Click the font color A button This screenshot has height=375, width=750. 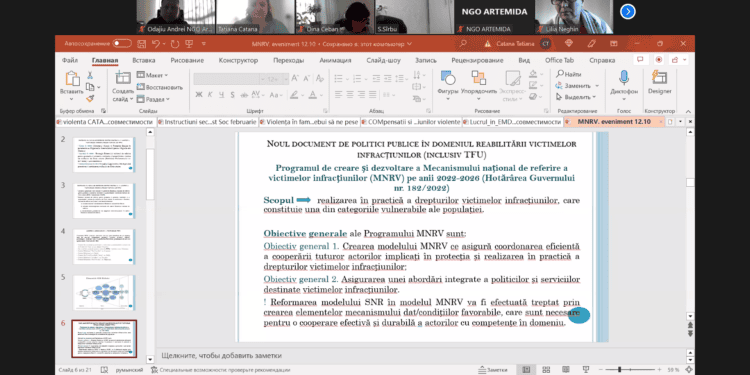[312, 95]
